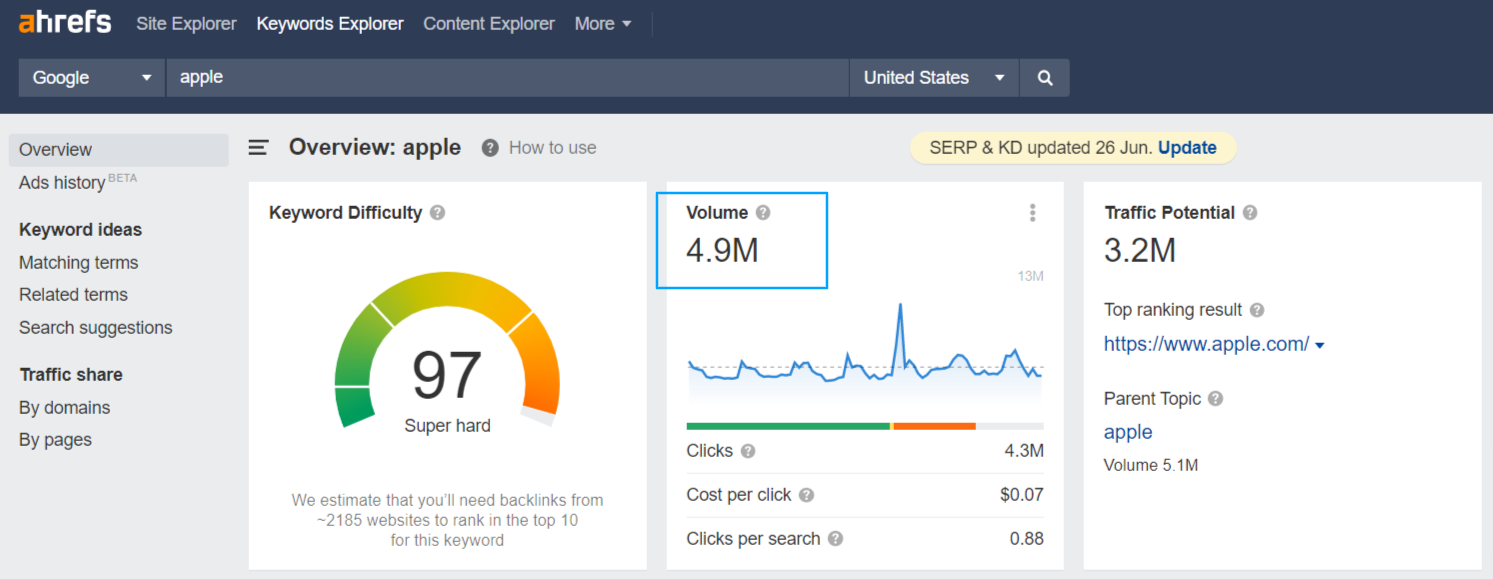The width and height of the screenshot is (1493, 580).
Task: Select Matching terms in the sidebar
Action: coord(78,262)
